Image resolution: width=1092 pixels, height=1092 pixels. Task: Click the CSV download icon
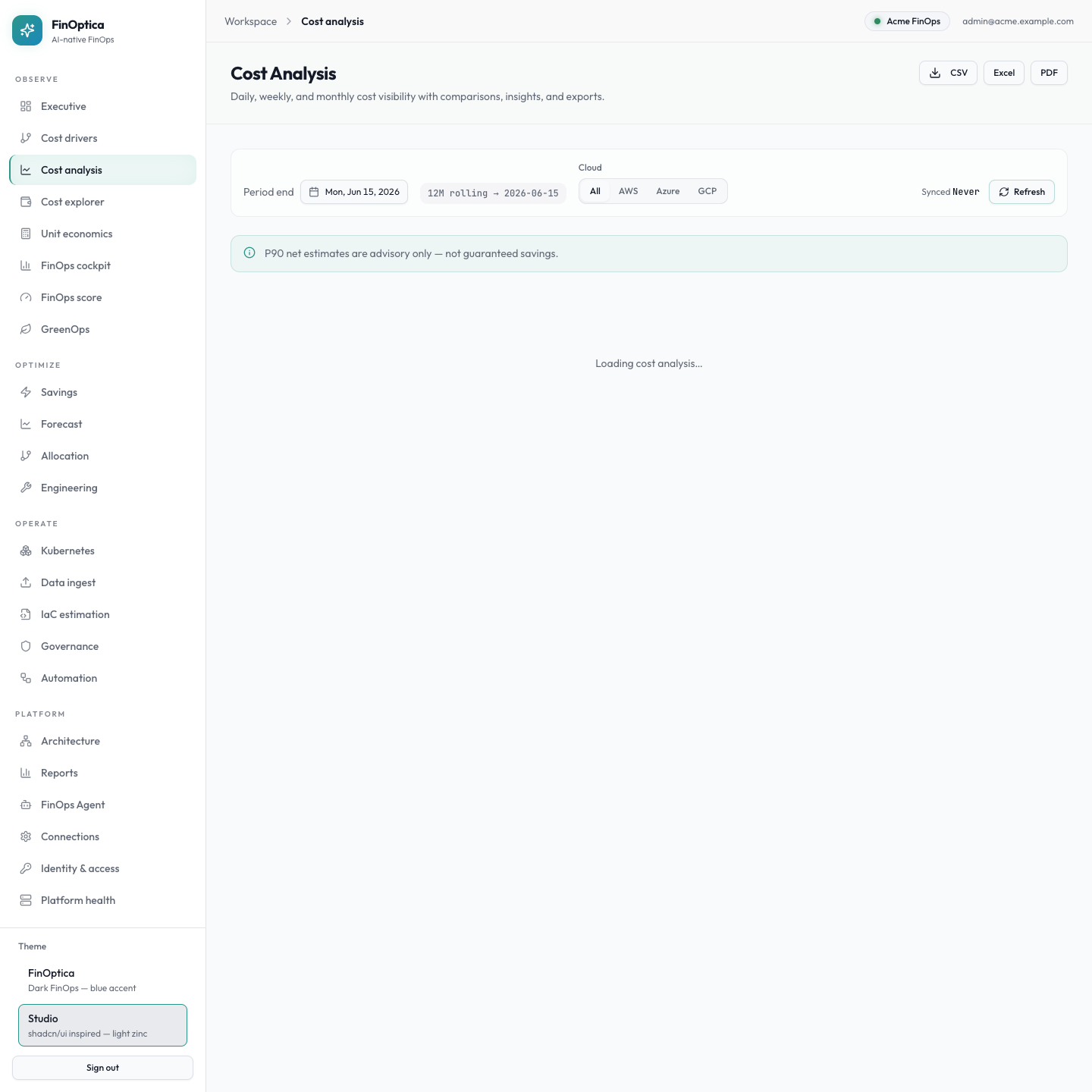point(935,73)
